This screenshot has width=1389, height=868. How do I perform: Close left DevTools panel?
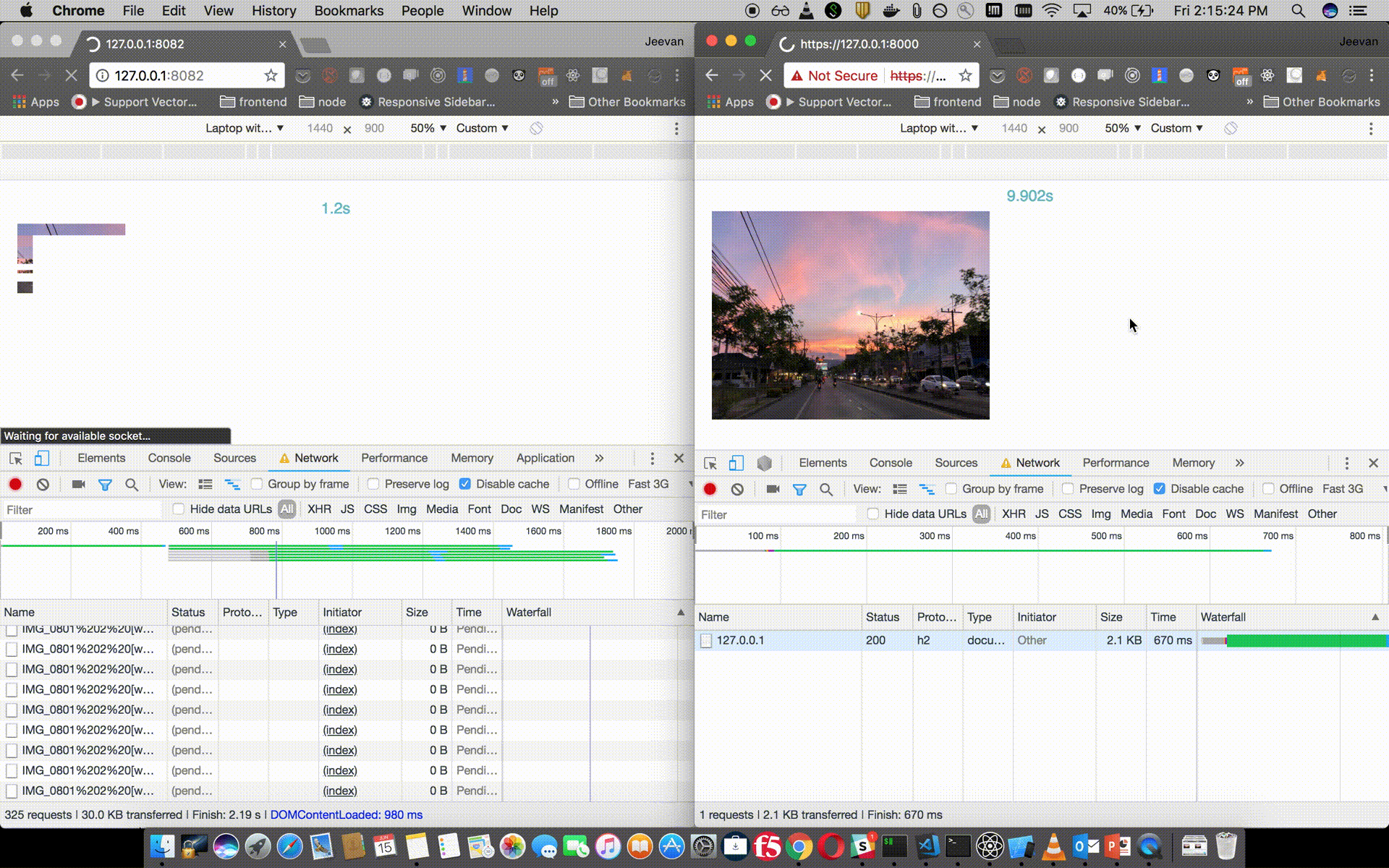pos(679,458)
